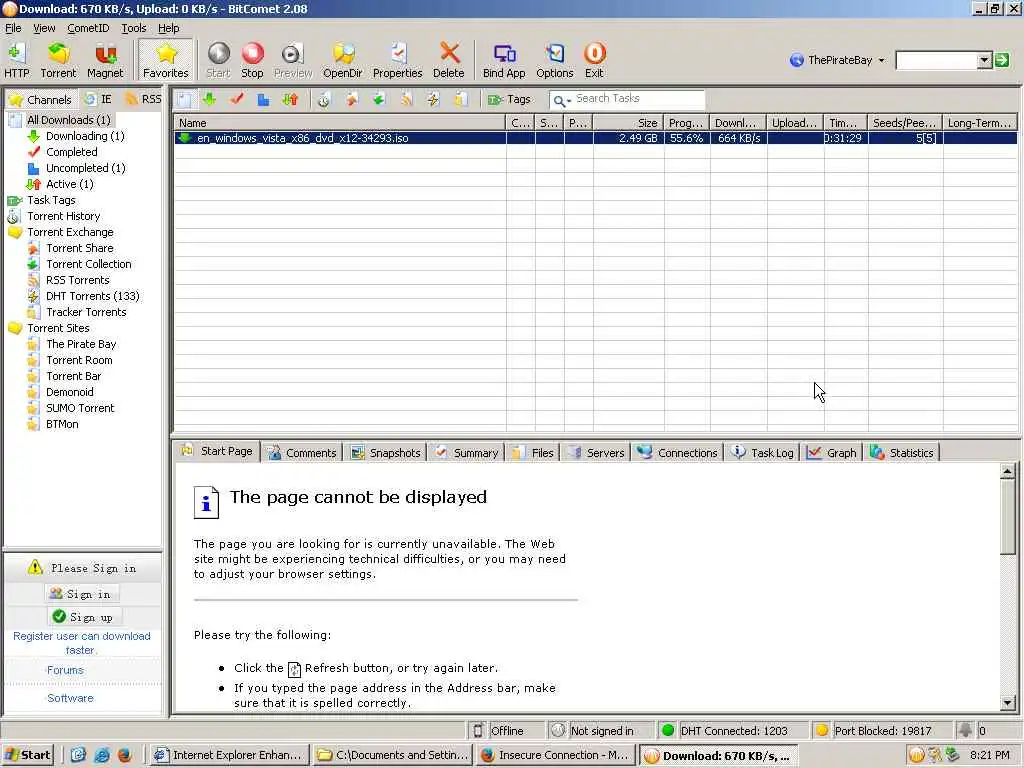The height and width of the screenshot is (768, 1024).
Task: Click the blue Uncompleted filter icon in filter bar
Action: (x=263, y=99)
